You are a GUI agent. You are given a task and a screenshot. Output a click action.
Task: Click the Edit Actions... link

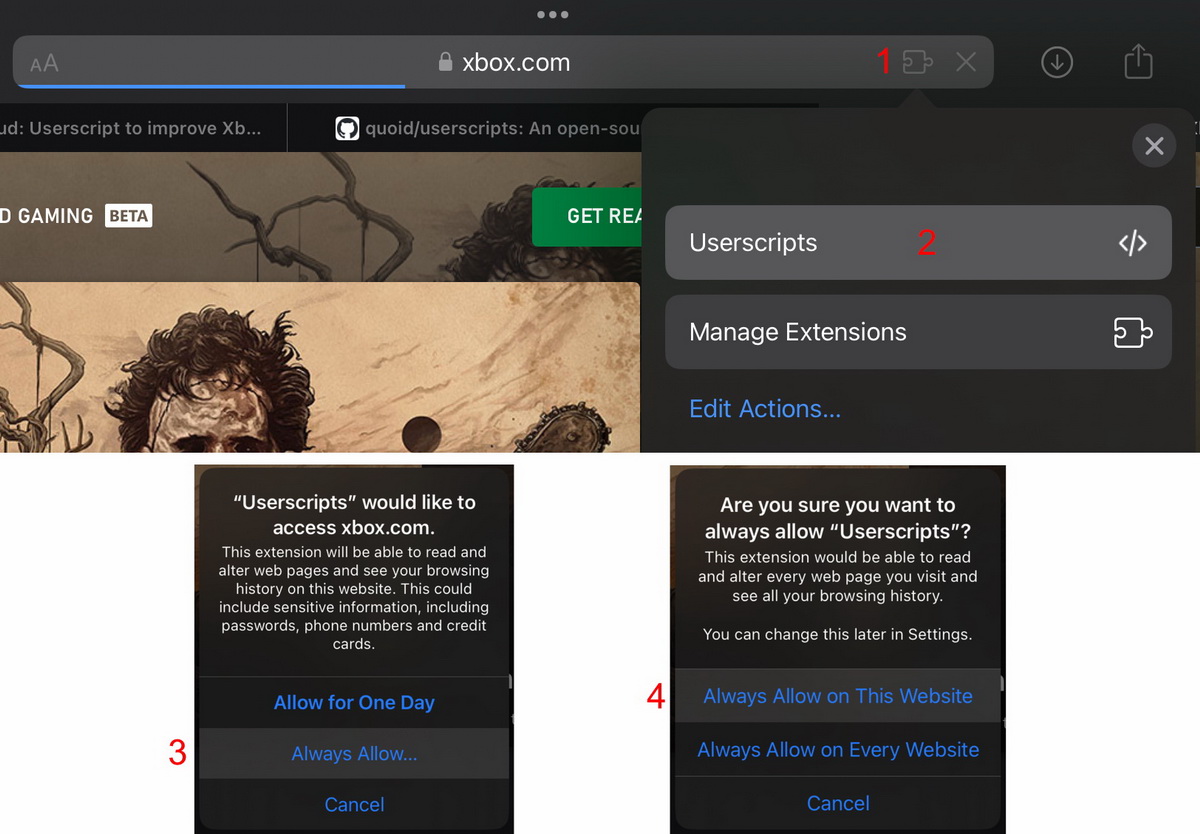tap(765, 409)
